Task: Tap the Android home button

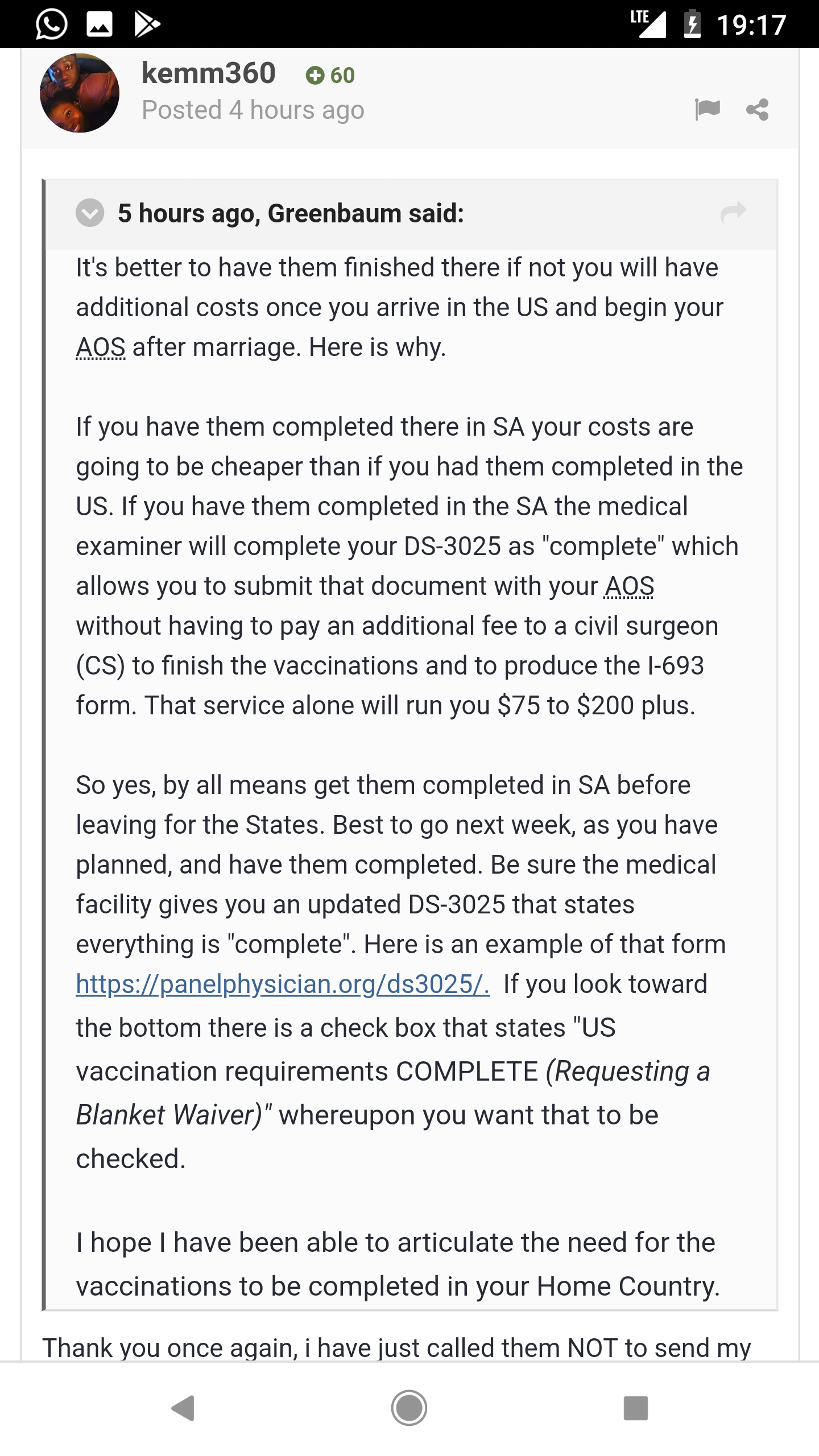Action: tap(409, 1408)
